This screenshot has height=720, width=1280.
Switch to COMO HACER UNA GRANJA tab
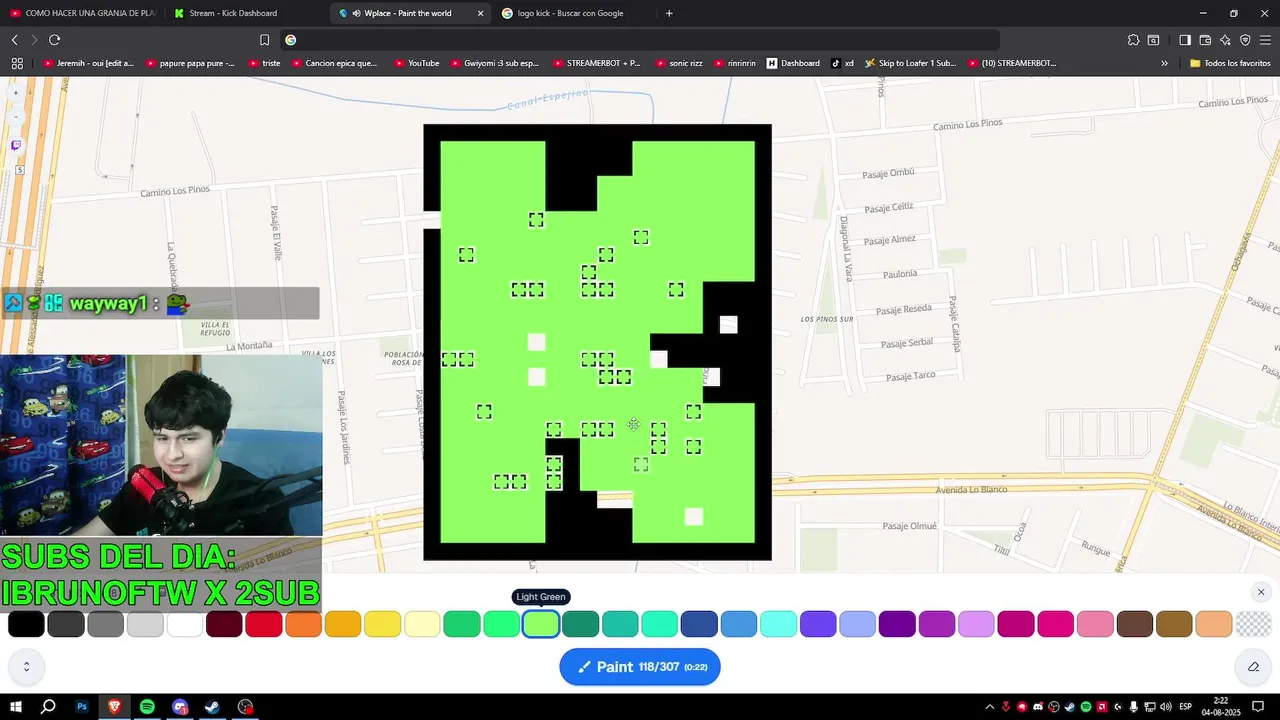(x=82, y=13)
